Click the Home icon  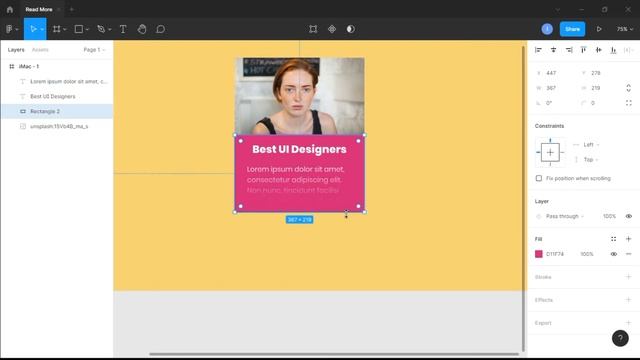[x=10, y=9]
